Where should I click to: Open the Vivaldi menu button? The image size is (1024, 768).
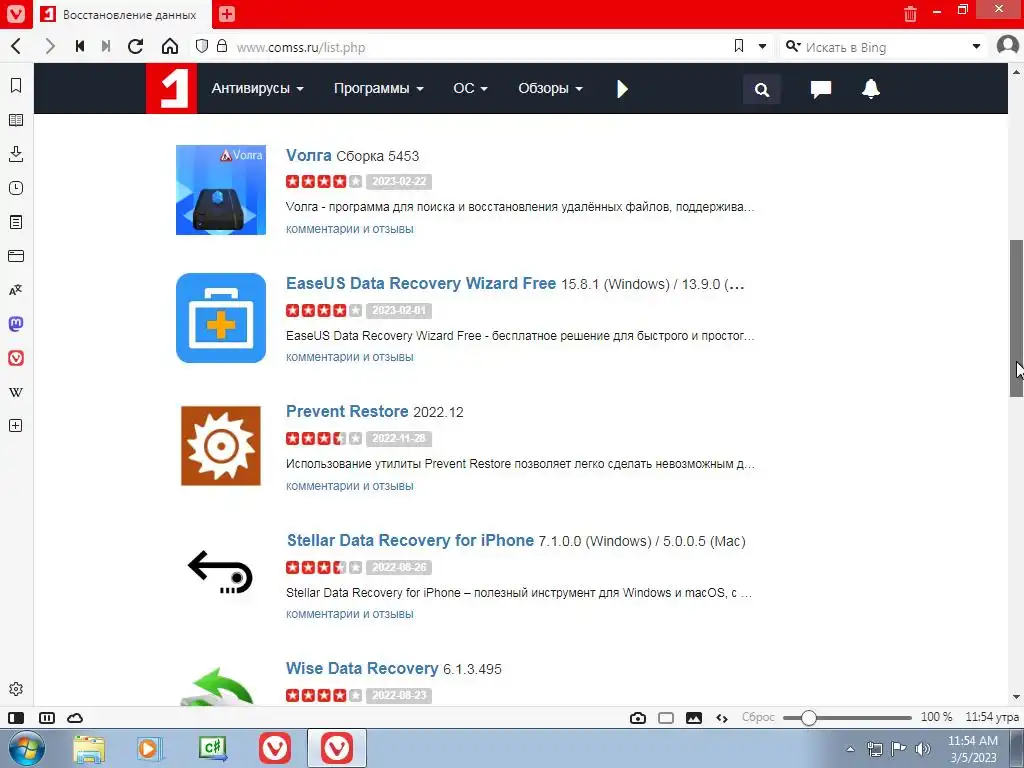(x=16, y=14)
